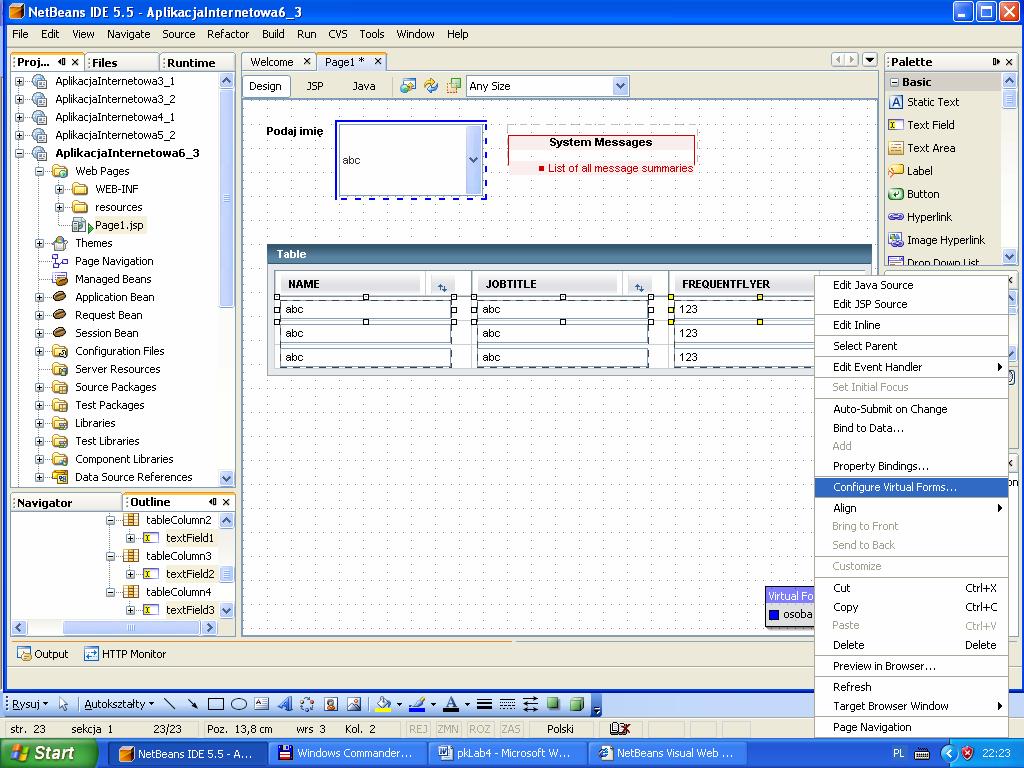Viewport: 1024px width, 768px height.
Task: Click the Show Virtual Forms toolbar icon
Action: click(453, 86)
